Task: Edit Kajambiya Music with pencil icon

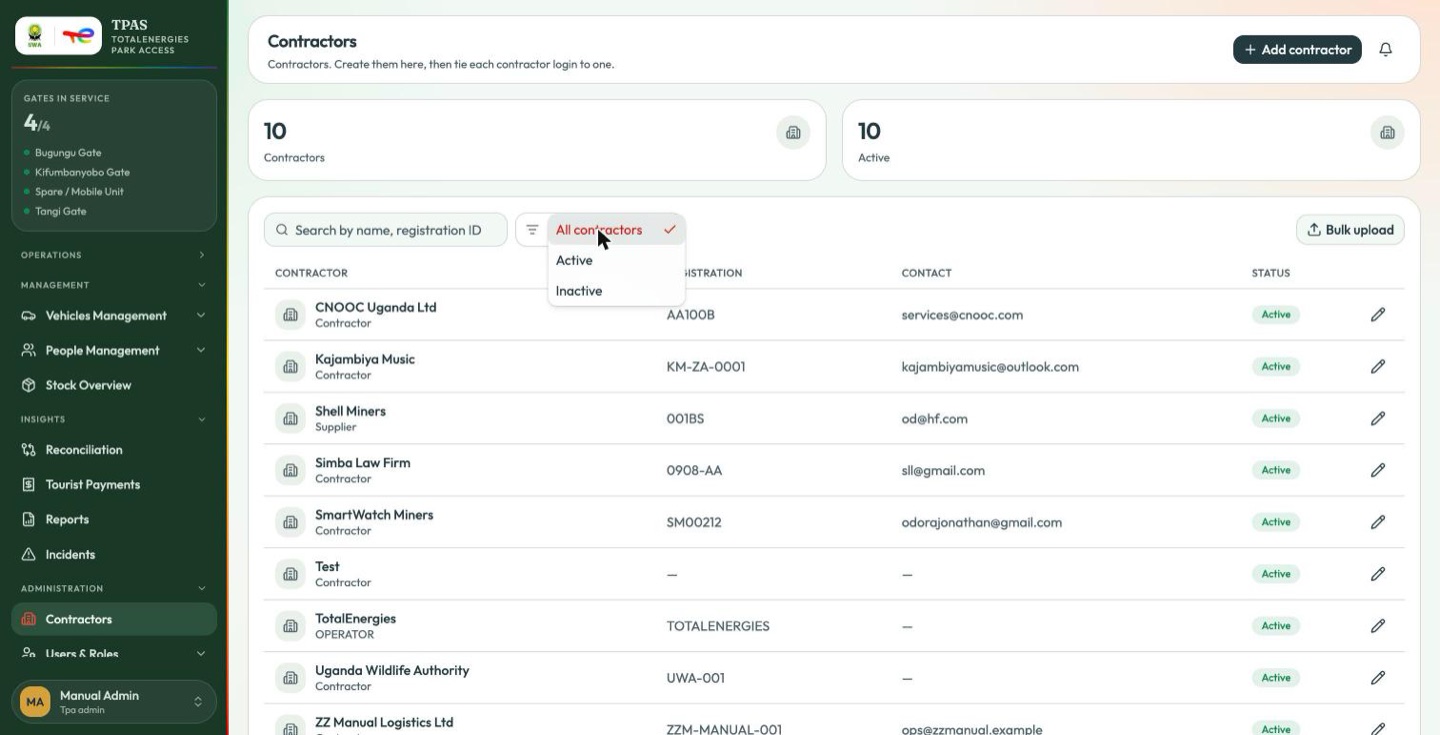Action: [1378, 367]
